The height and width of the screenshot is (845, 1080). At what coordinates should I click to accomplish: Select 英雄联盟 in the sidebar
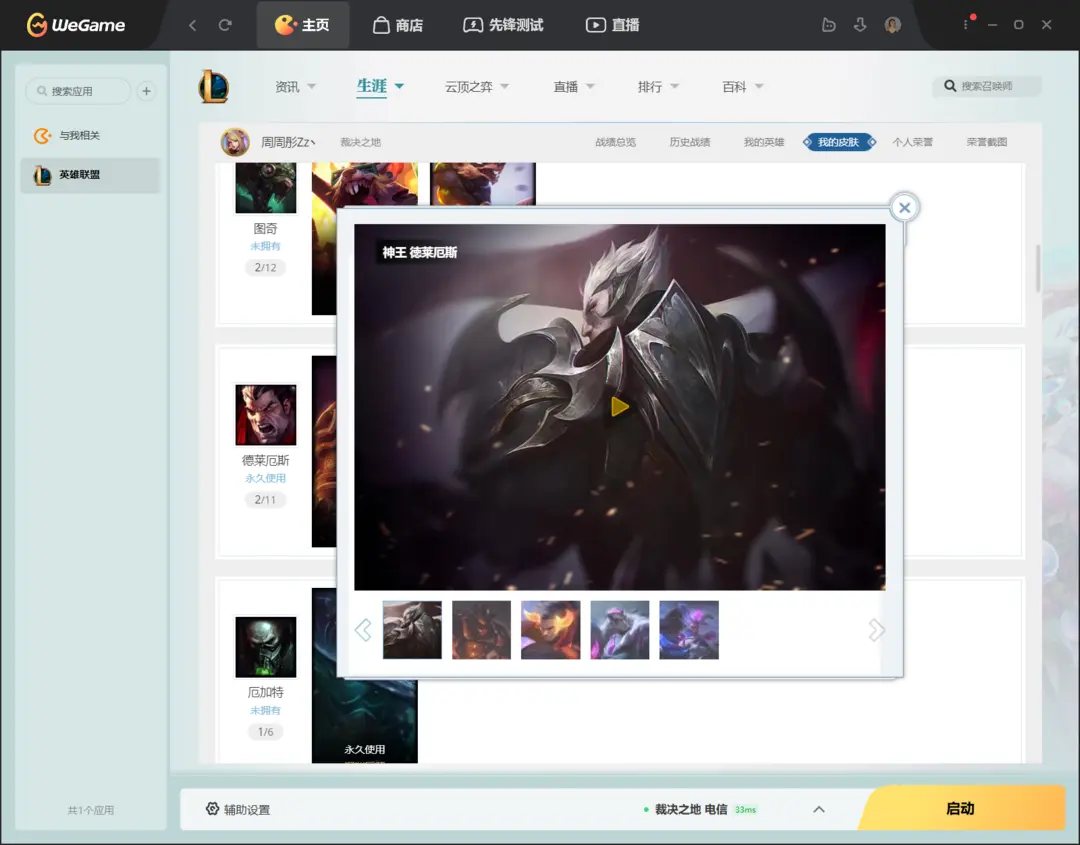coord(90,175)
